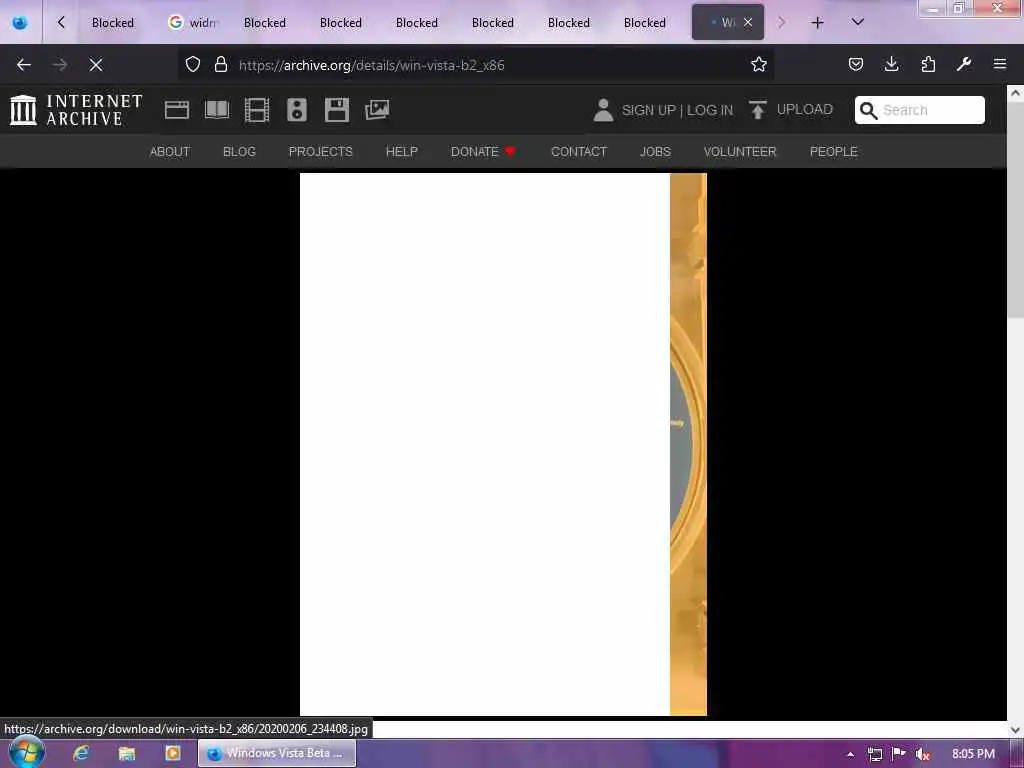Click the page scrollbar down arrow
Screen dimensions: 1024x768
click(1015, 729)
